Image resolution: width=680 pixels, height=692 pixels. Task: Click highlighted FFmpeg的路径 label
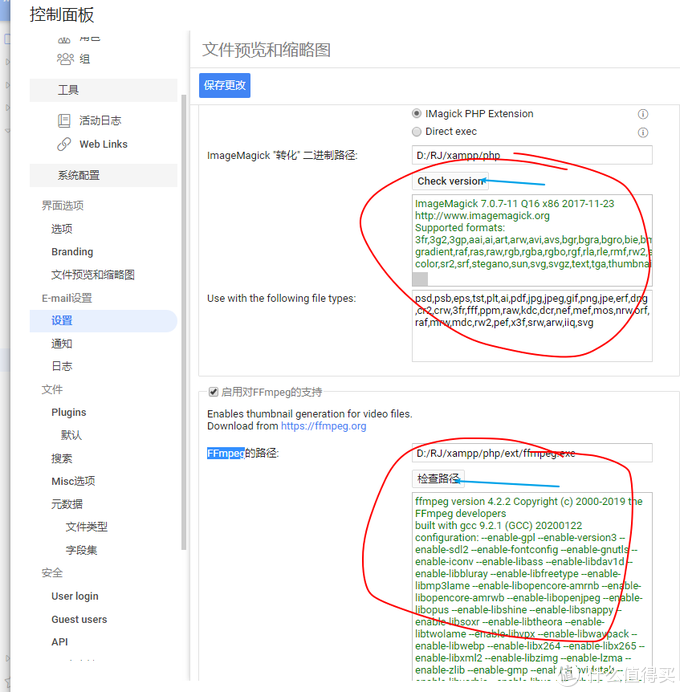pos(243,453)
